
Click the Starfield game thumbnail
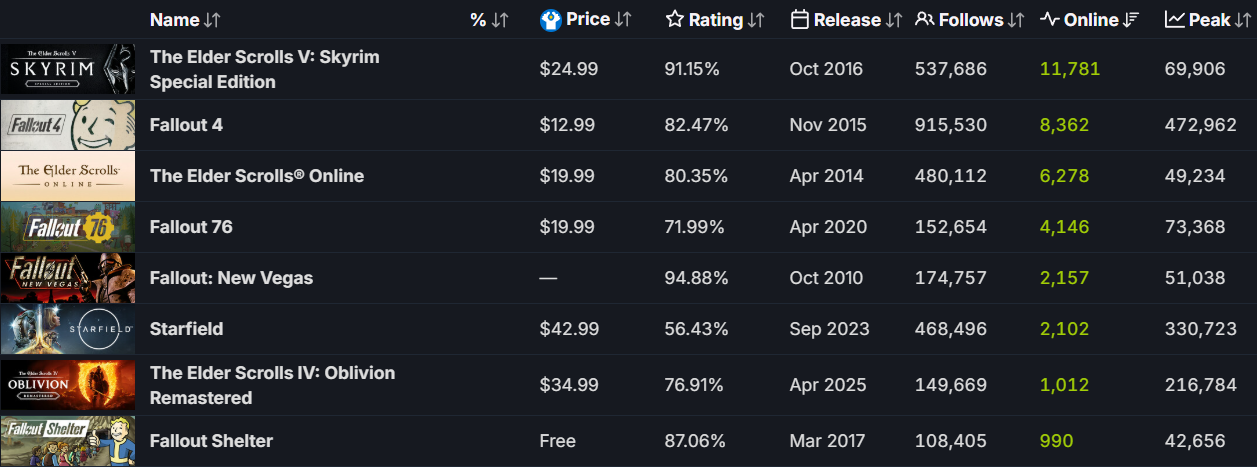(x=68, y=329)
